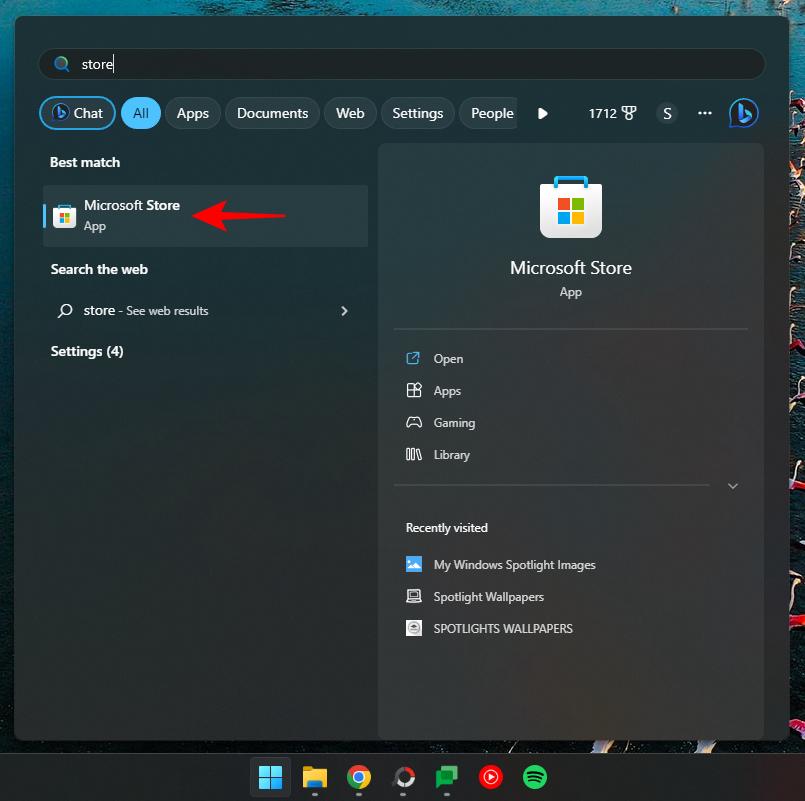This screenshot has height=801, width=805.
Task: Open the Microsoft Rewards points counter
Action: (613, 113)
